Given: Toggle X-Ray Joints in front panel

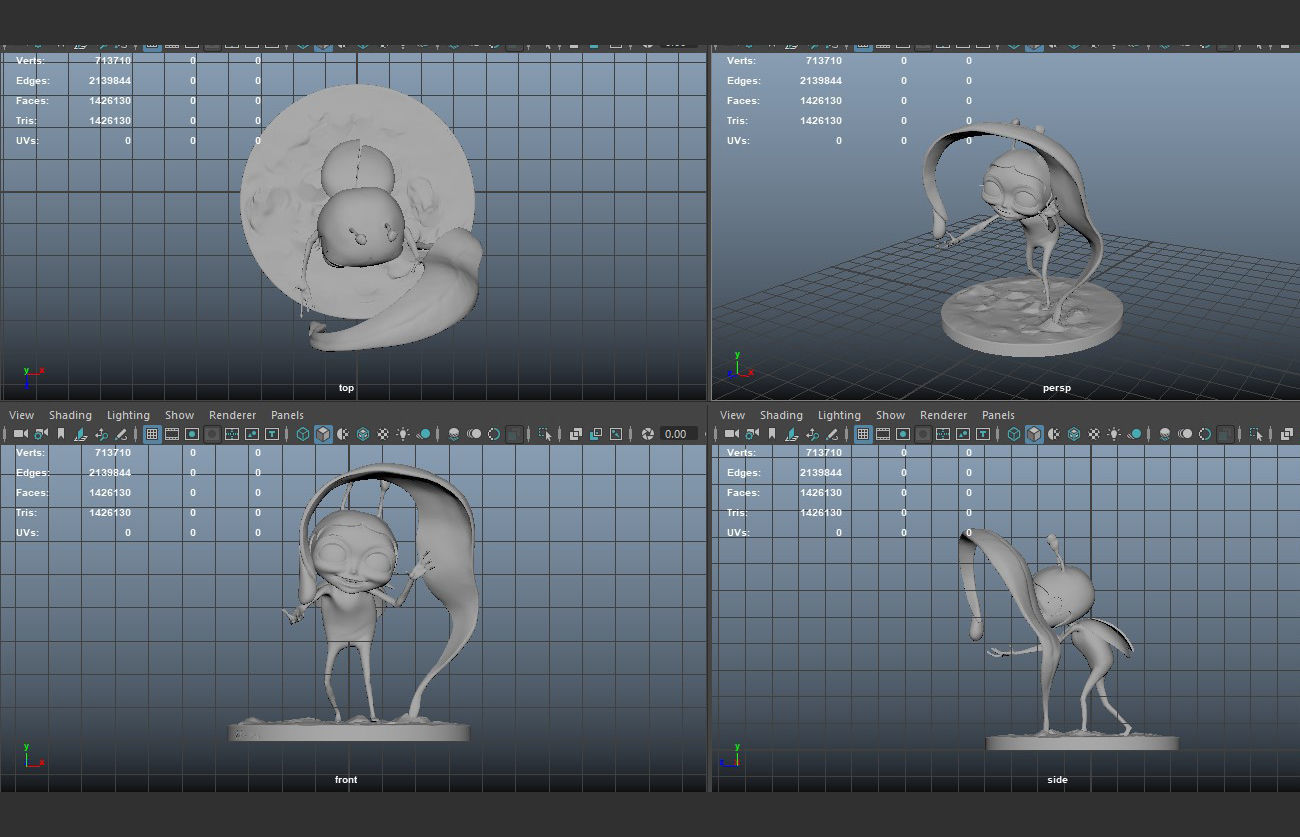Looking at the screenshot, I should (x=616, y=434).
